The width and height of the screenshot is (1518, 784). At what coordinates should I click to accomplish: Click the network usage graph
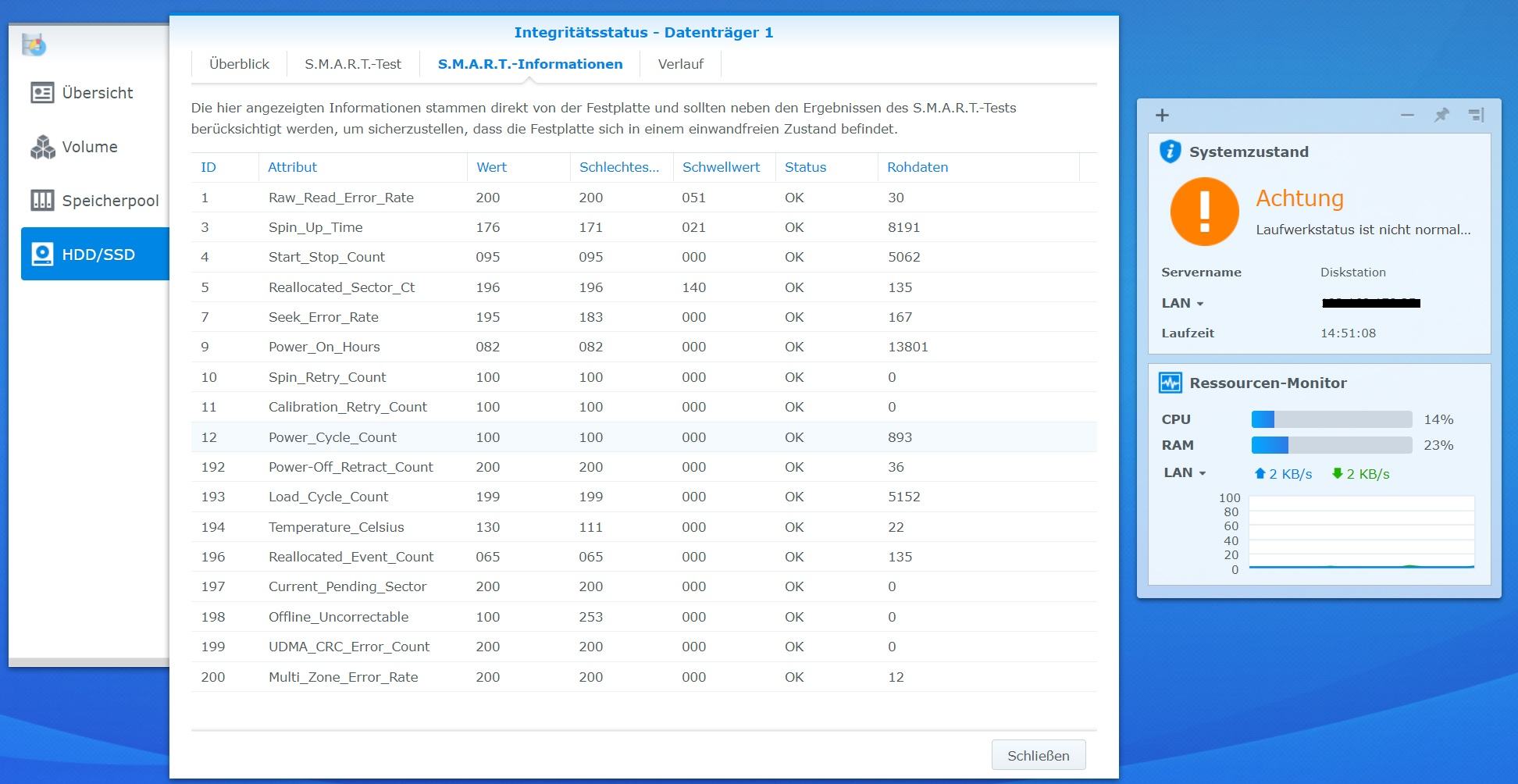click(1361, 533)
